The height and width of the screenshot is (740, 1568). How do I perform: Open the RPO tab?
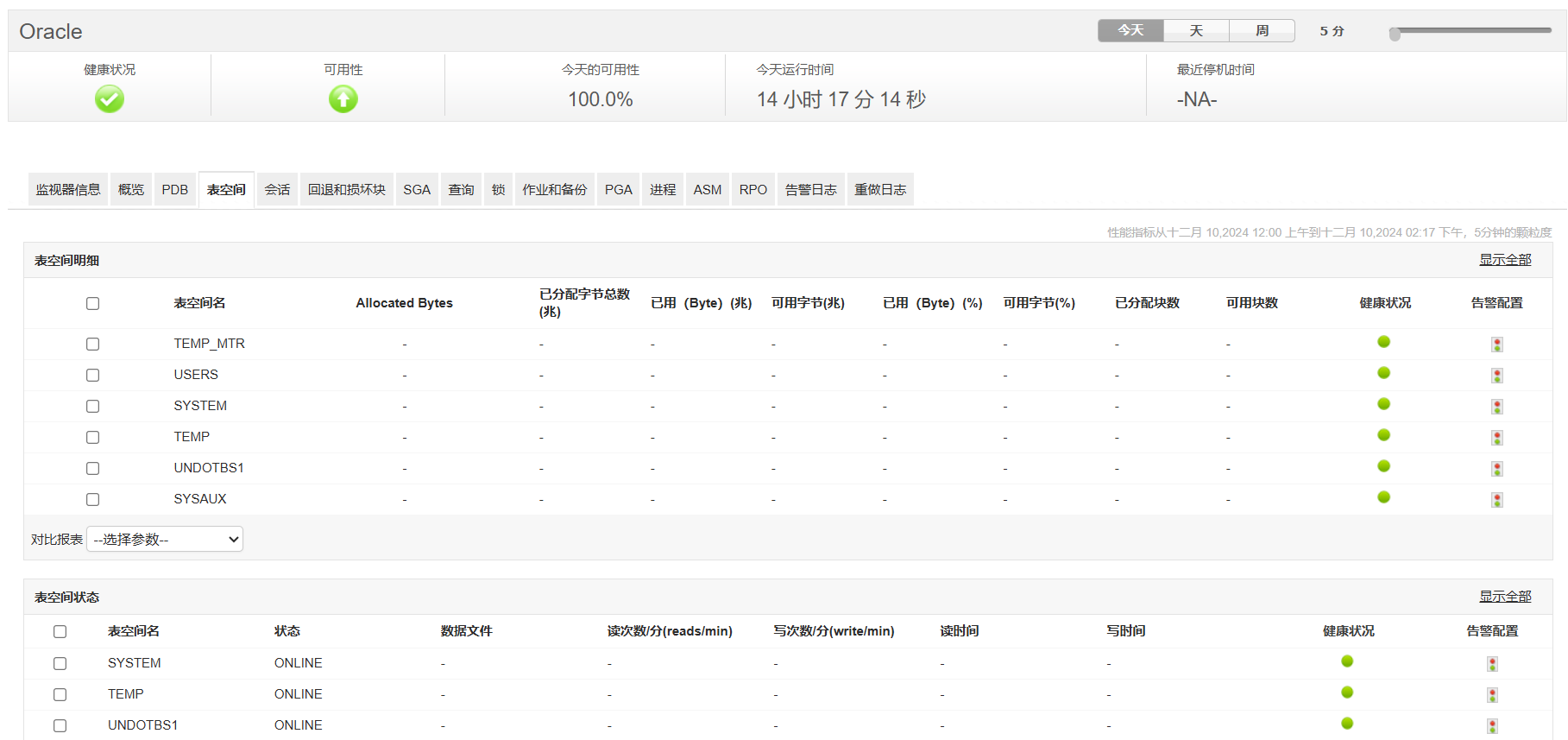(x=753, y=189)
